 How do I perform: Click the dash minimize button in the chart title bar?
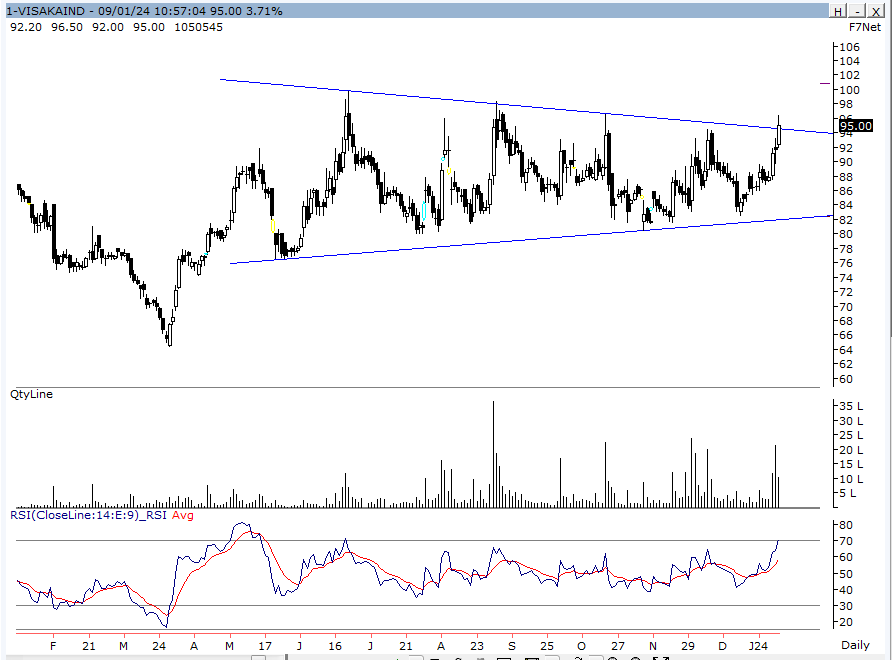pos(857,11)
